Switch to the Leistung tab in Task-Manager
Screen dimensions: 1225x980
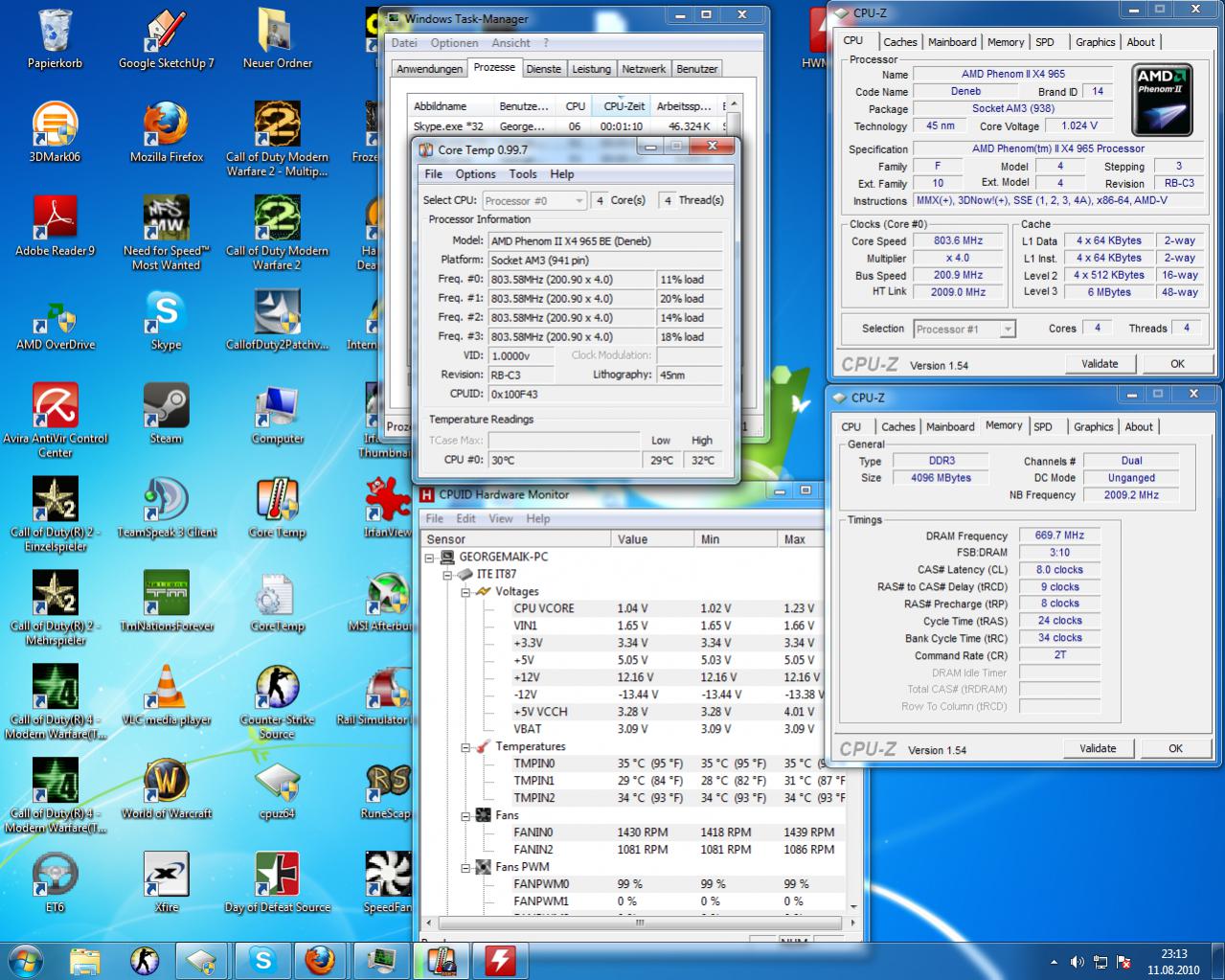tap(591, 69)
